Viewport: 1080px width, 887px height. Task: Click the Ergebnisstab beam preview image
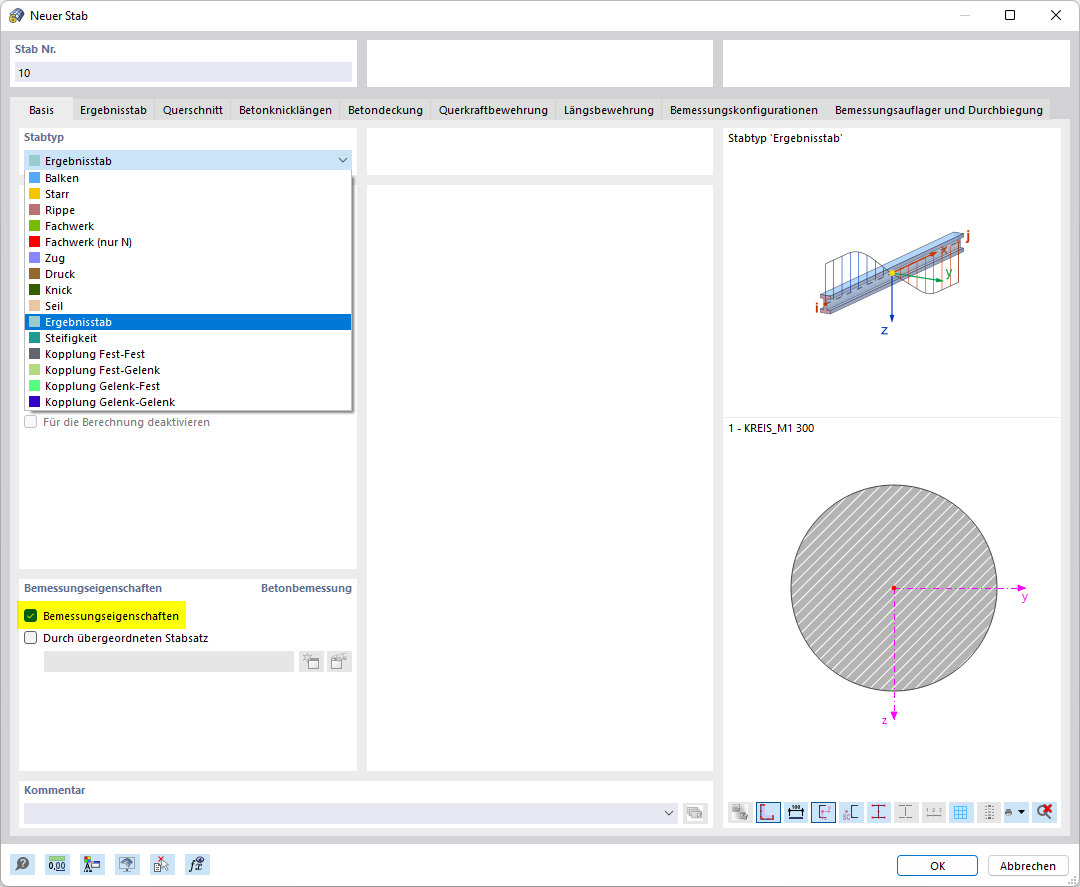[892, 282]
